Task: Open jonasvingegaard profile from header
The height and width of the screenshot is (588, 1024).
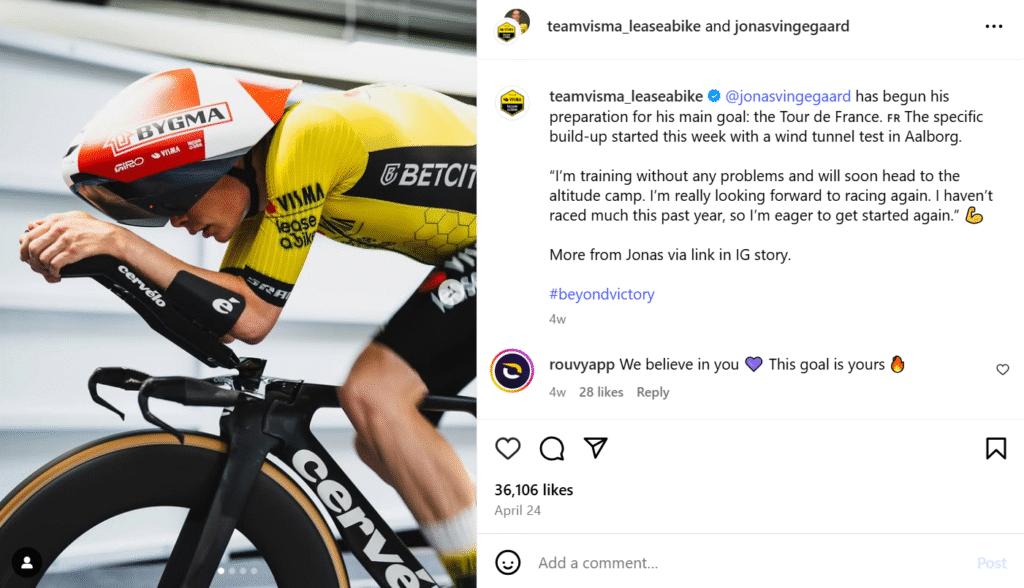Action: (x=792, y=27)
